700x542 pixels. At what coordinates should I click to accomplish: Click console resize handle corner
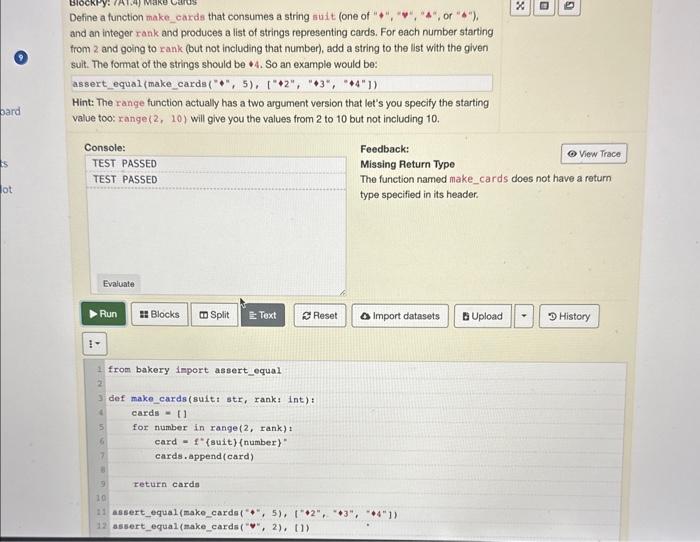342,292
